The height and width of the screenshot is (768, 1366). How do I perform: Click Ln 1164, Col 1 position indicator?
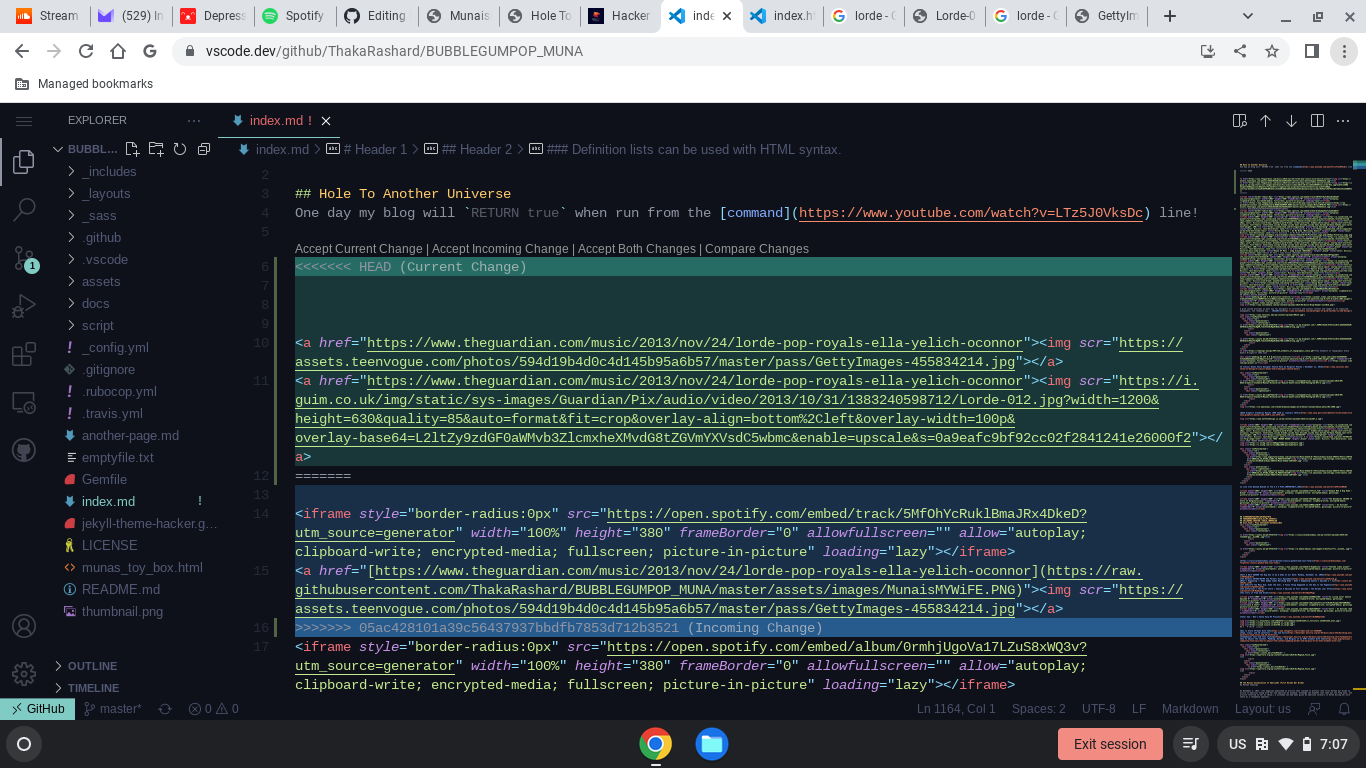tap(956, 709)
